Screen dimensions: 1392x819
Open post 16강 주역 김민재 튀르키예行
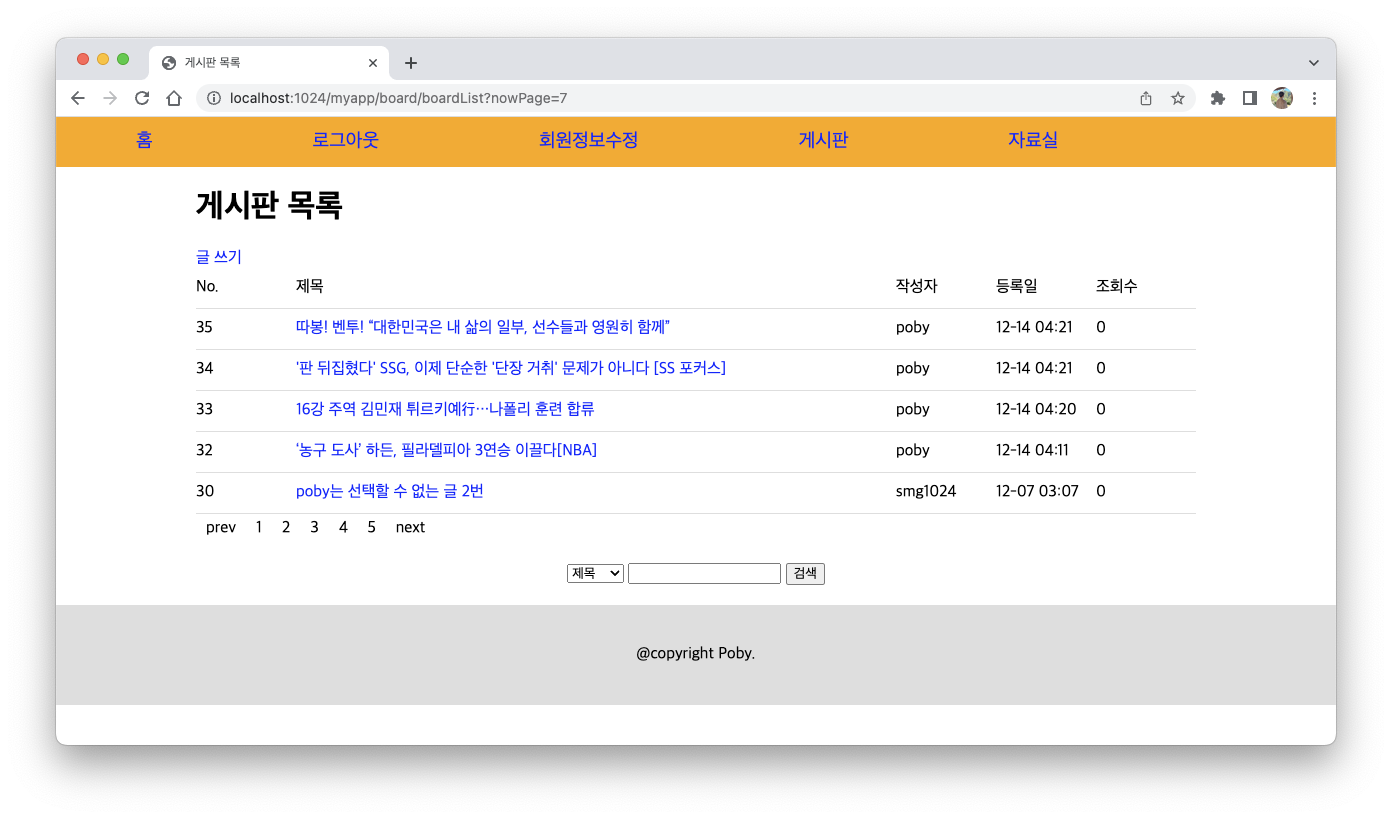[x=445, y=409]
